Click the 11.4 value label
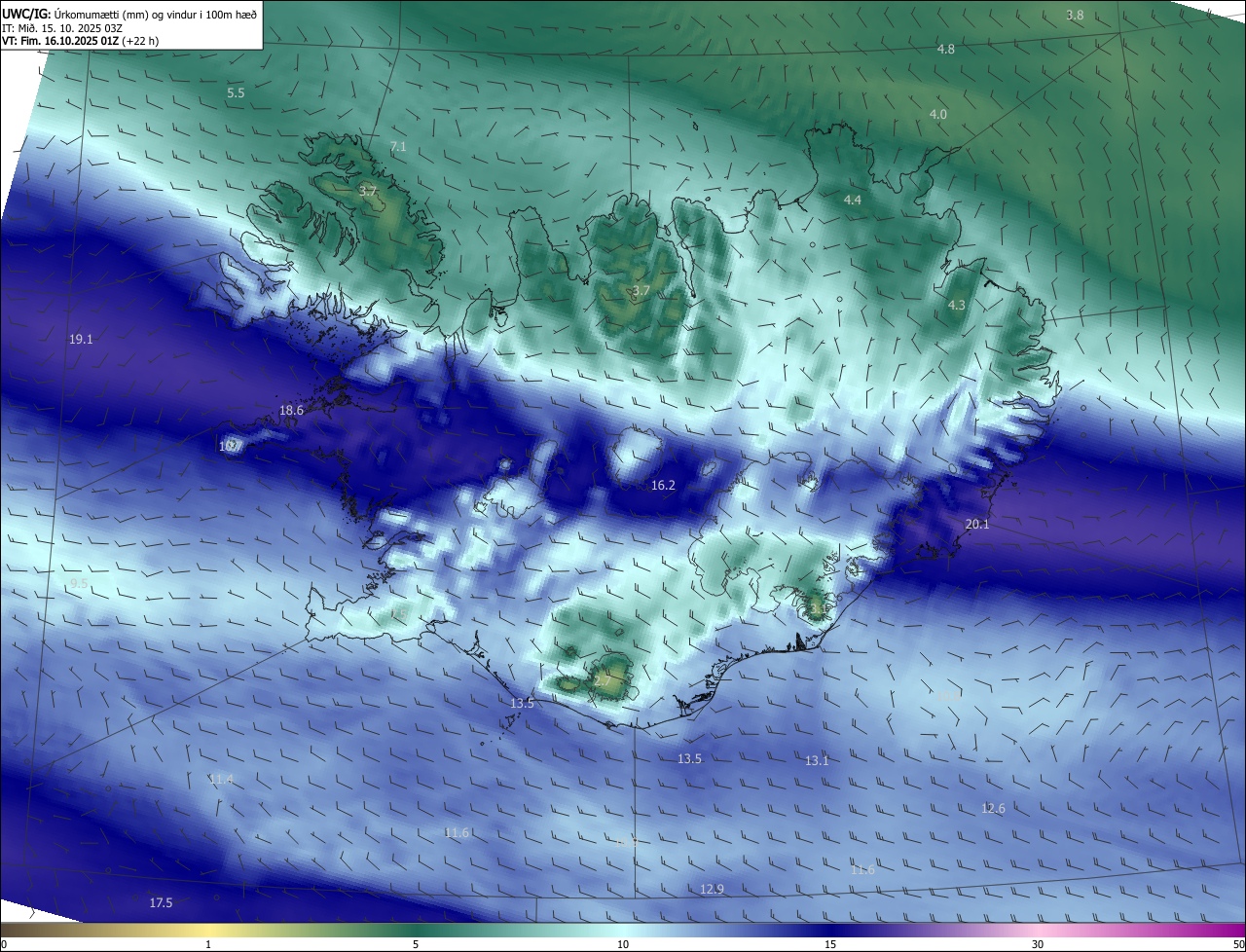 221,779
